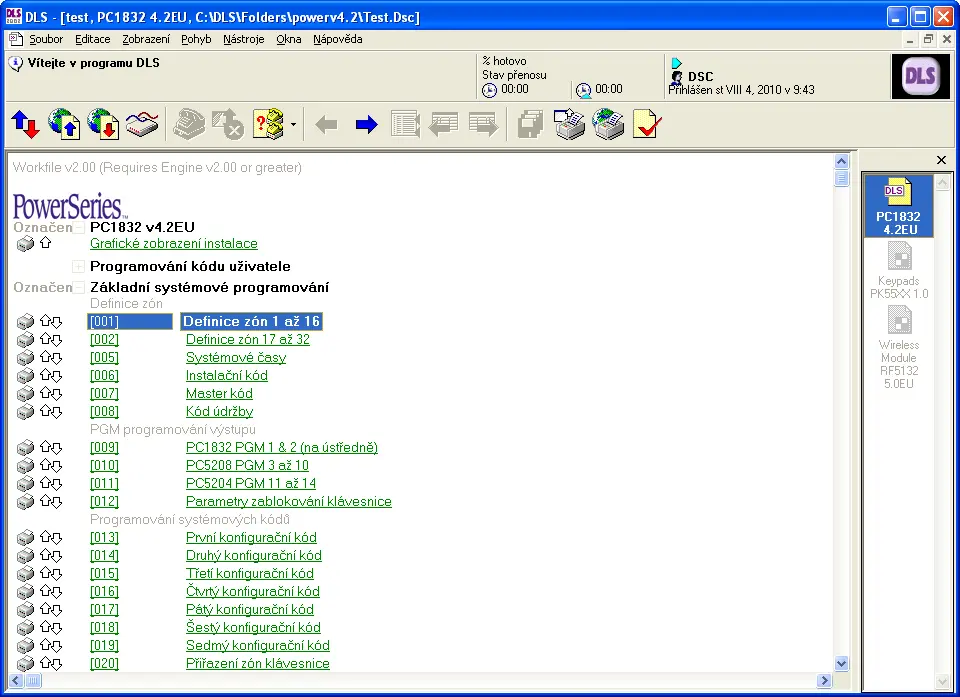Click the yellow note with red checkmark icon
The height and width of the screenshot is (697, 960).
(647, 124)
